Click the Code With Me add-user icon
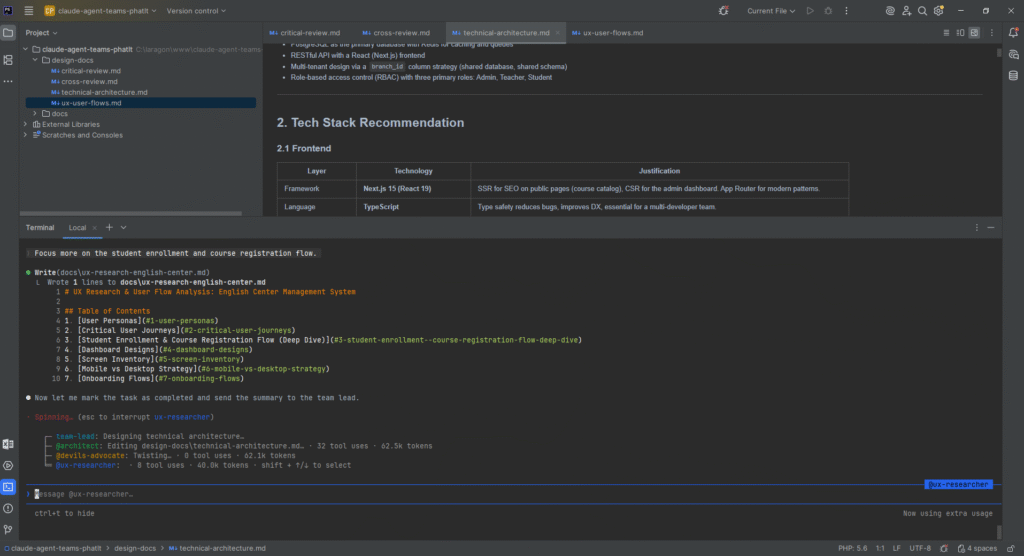The height and width of the screenshot is (556, 1024). [906, 10]
